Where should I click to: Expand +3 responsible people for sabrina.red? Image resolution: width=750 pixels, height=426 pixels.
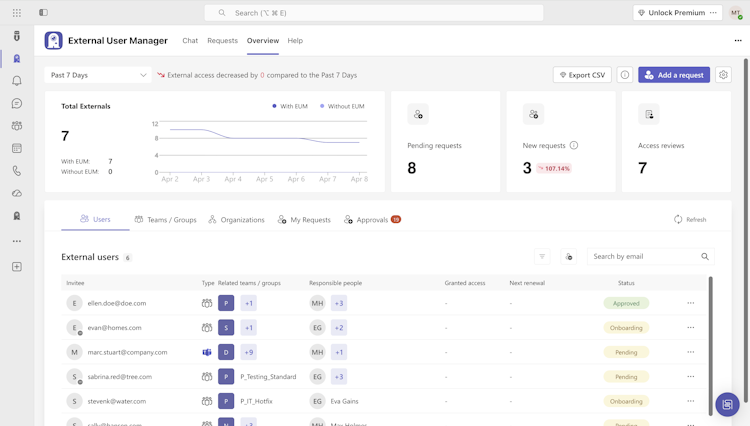339,376
